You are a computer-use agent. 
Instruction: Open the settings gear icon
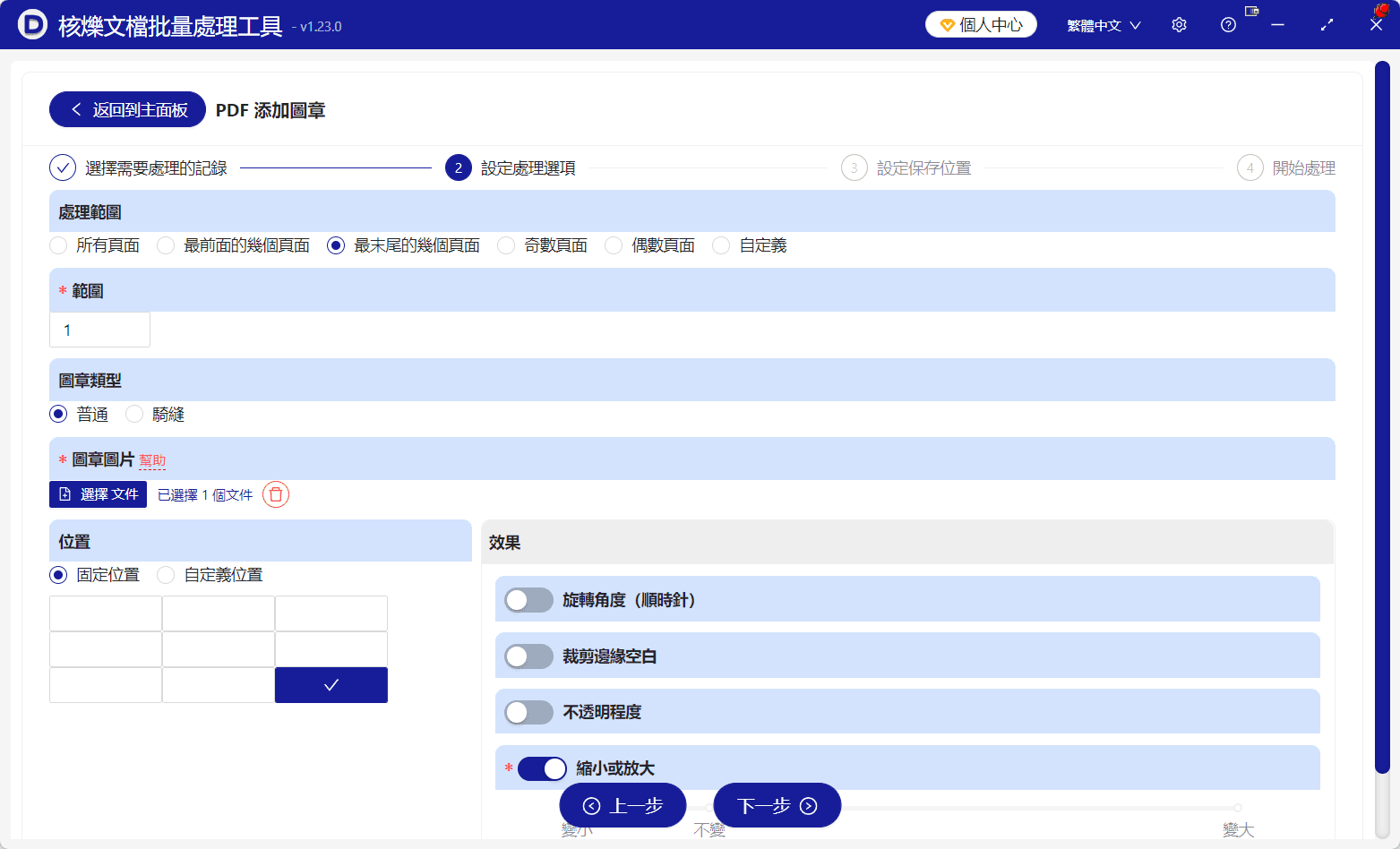pyautogui.click(x=1179, y=25)
